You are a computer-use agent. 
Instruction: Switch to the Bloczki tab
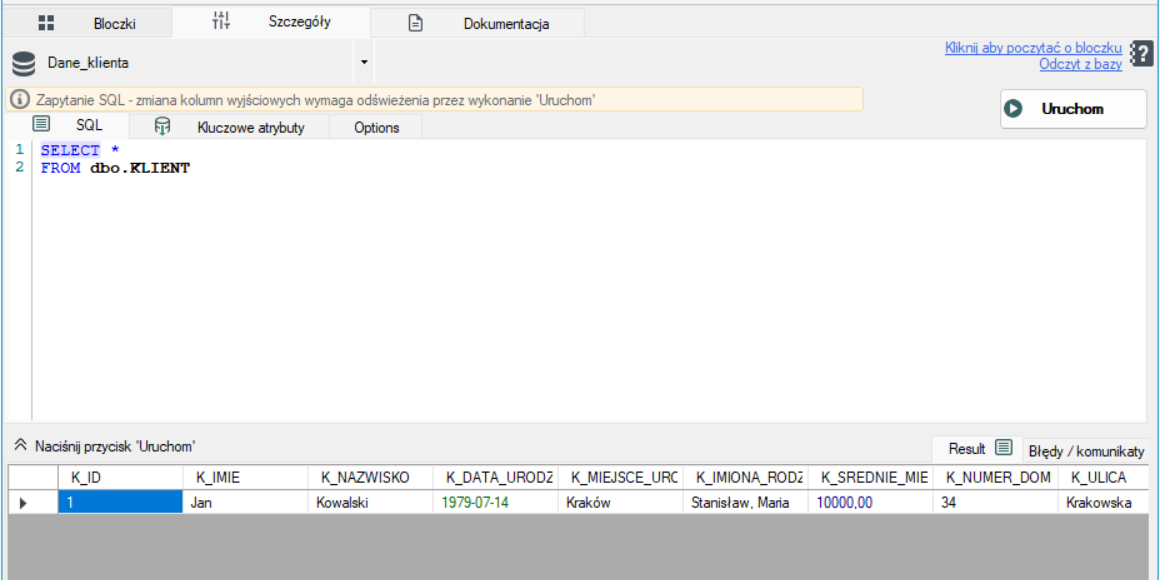[87, 23]
